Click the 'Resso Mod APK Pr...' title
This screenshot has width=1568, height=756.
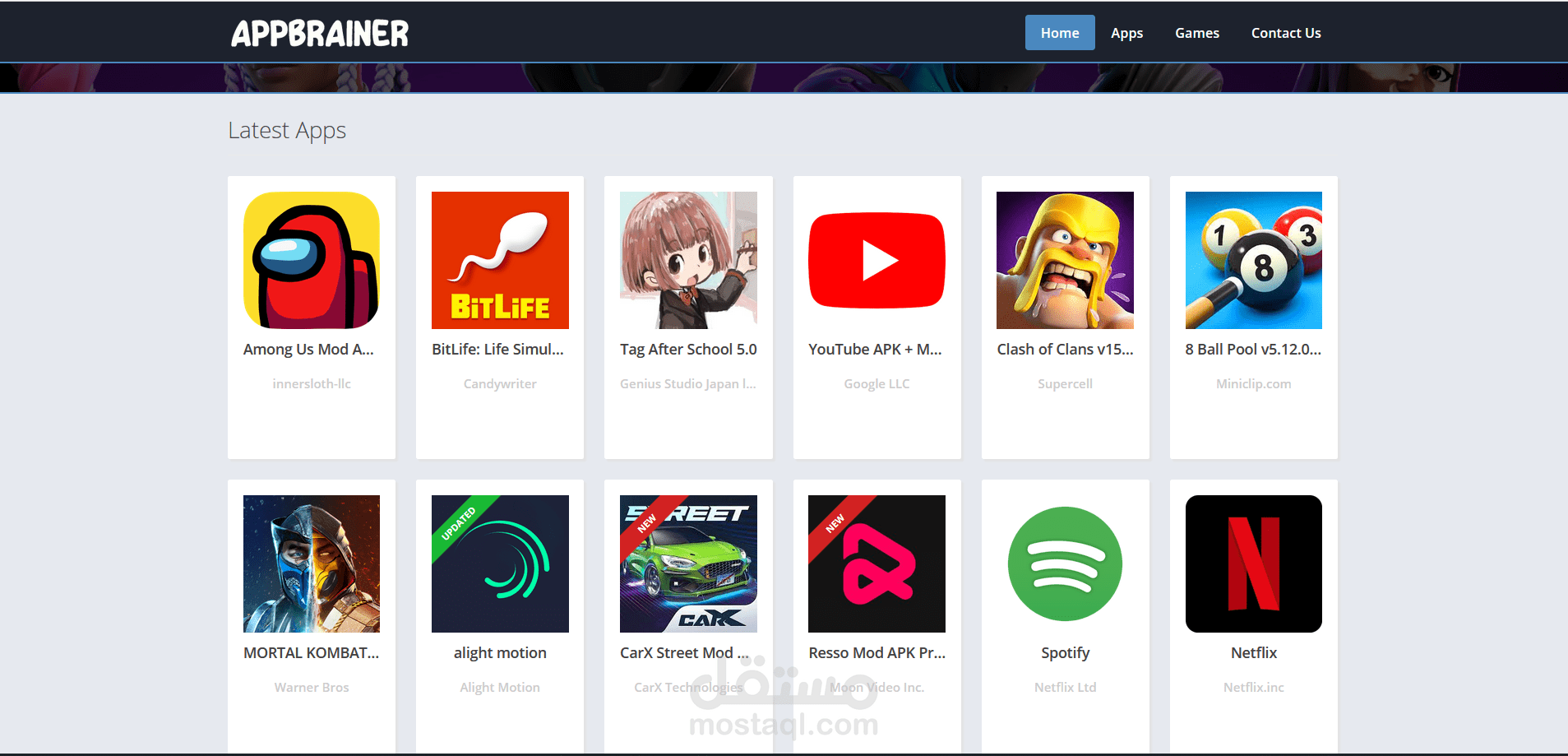(x=877, y=652)
